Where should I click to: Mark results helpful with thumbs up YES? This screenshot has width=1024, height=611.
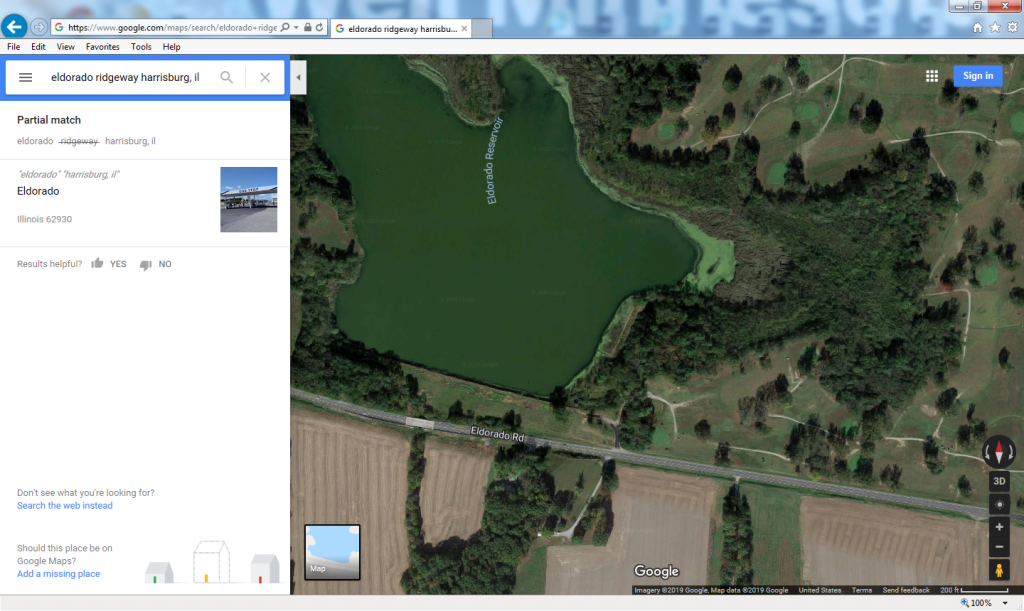(x=109, y=264)
